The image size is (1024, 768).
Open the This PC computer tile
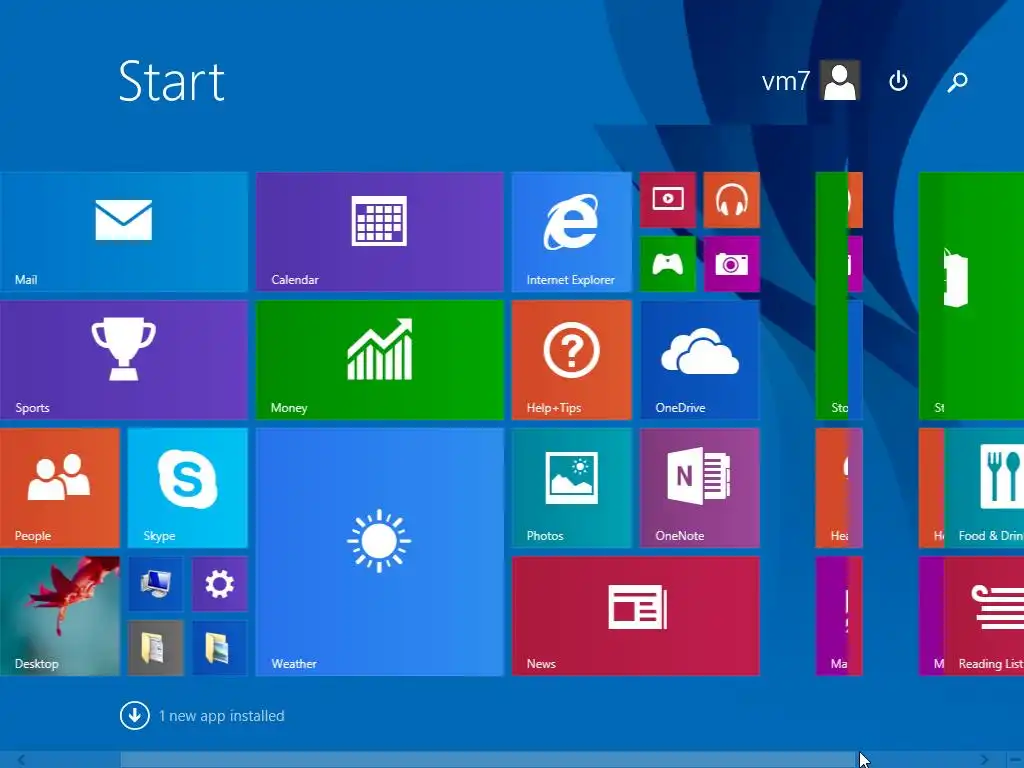tap(155, 584)
